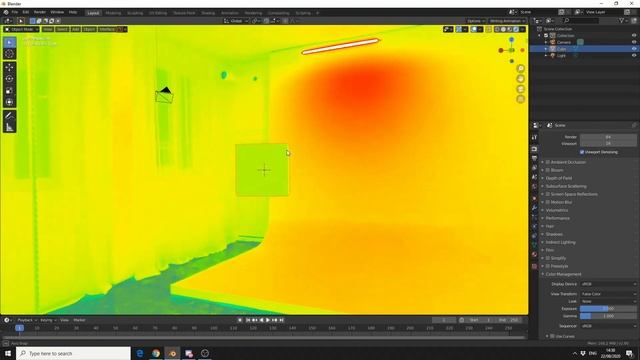Adjust the Gamma slider
Image resolution: width=640 pixels, height=360 pixels.
pos(608,316)
